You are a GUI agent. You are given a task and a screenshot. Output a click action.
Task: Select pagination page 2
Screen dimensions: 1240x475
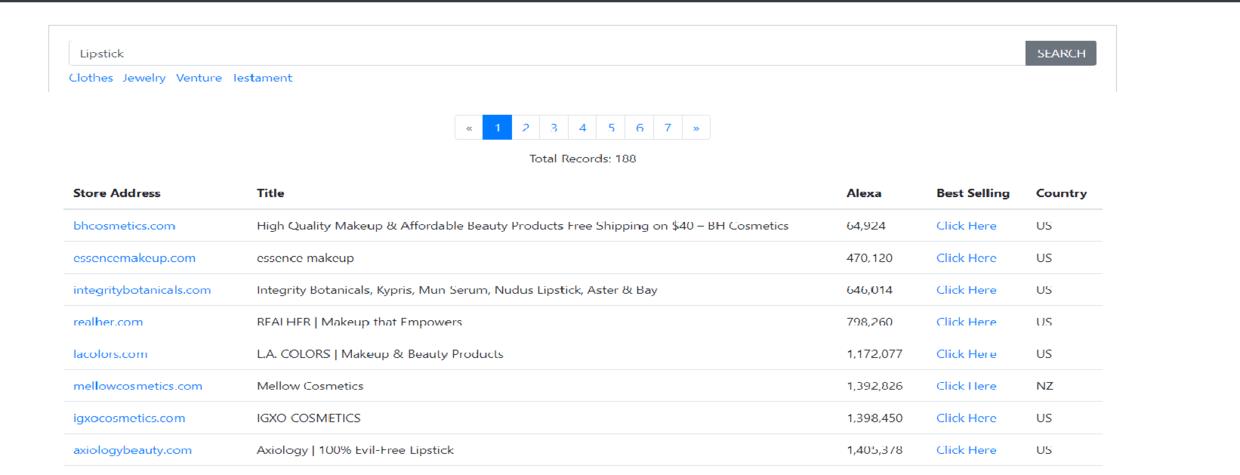pos(526,128)
